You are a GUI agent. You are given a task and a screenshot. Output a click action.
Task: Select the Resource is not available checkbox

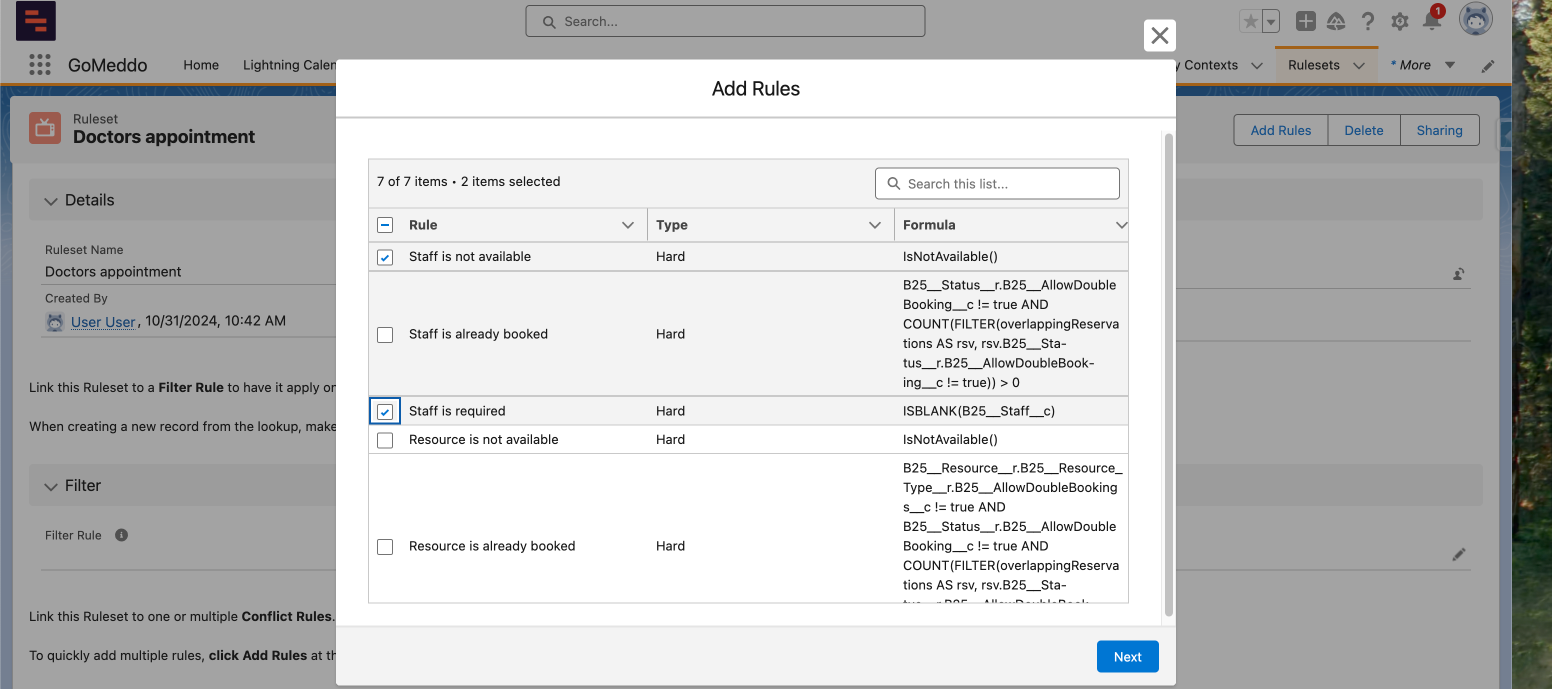coord(385,440)
